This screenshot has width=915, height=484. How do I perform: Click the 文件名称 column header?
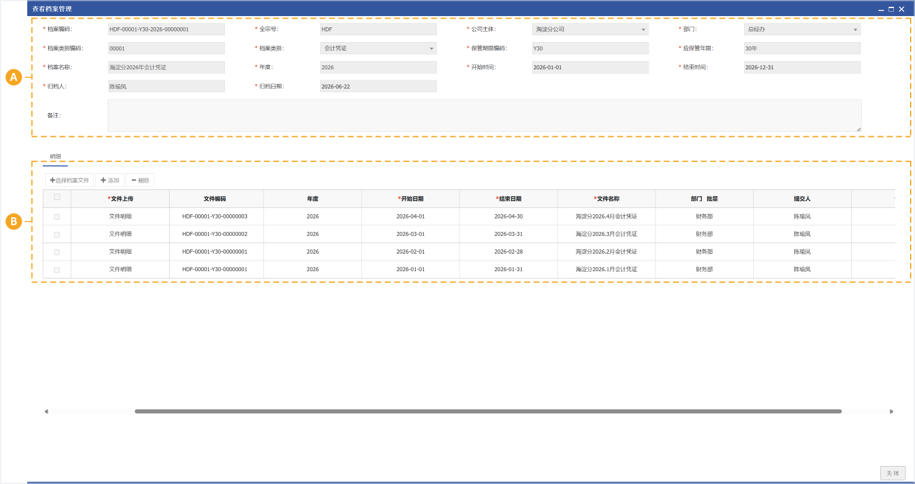pyautogui.click(x=606, y=199)
